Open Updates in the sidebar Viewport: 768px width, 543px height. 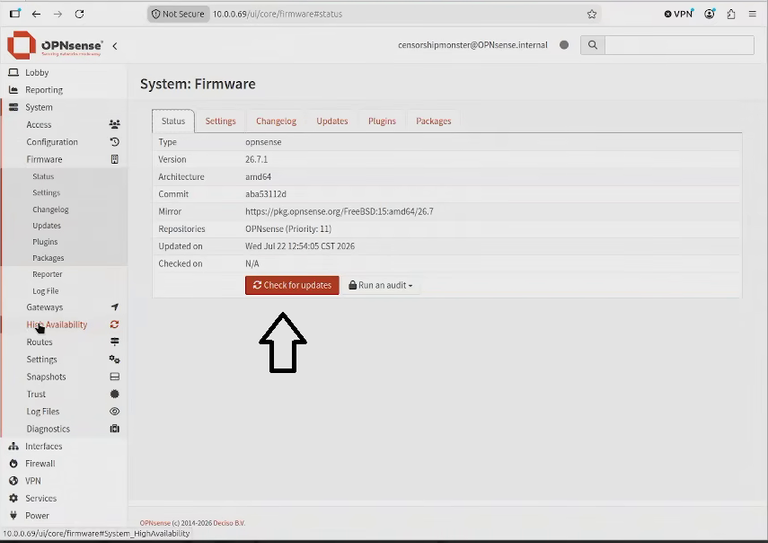pos(47,225)
